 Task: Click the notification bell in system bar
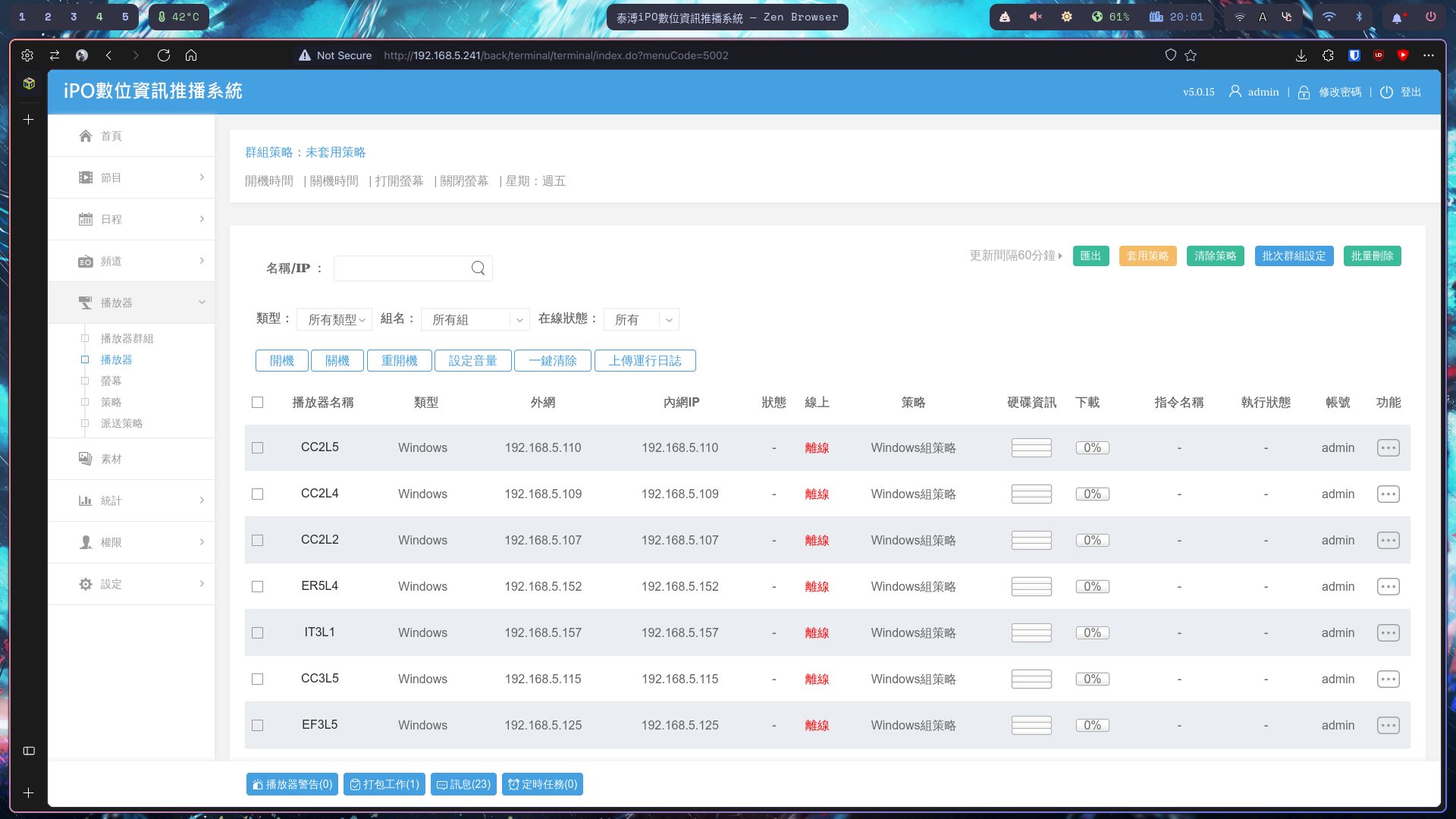[x=1397, y=17]
